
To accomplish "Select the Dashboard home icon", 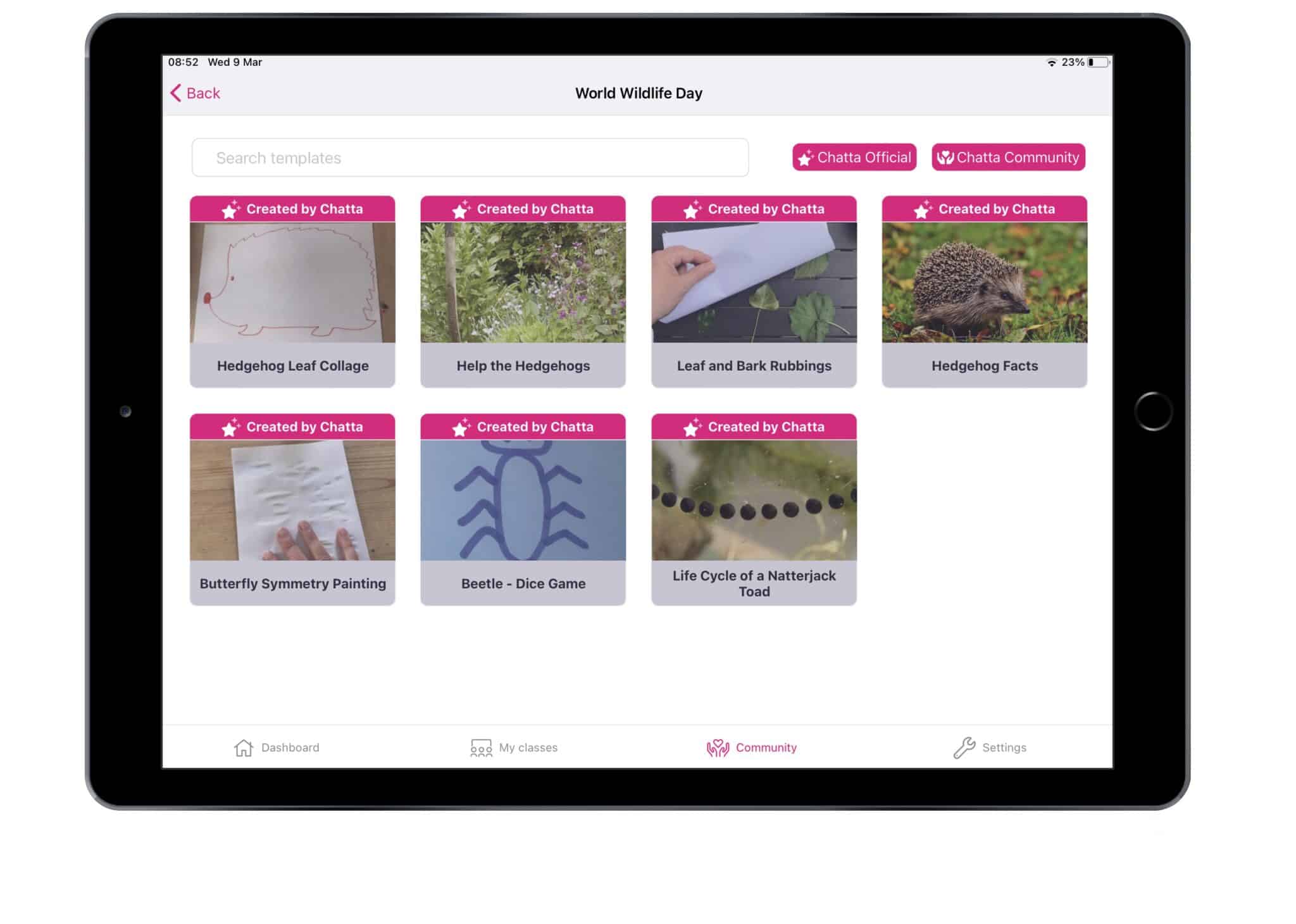I will [x=244, y=747].
